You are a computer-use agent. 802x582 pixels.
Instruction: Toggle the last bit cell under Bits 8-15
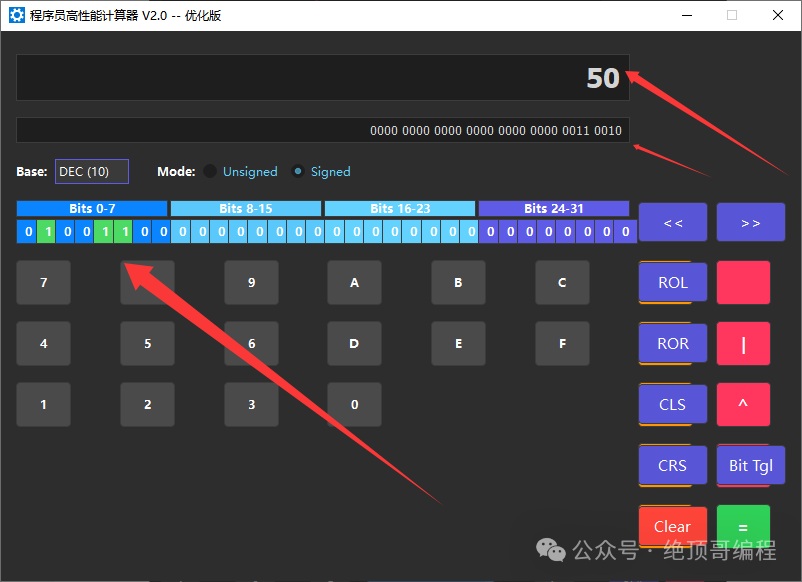317,232
